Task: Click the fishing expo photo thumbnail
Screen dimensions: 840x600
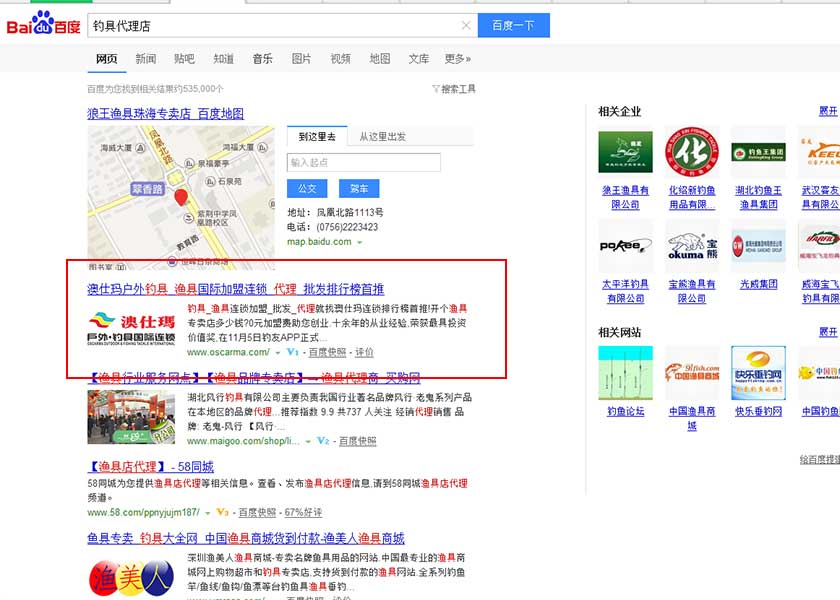Action: click(131, 417)
